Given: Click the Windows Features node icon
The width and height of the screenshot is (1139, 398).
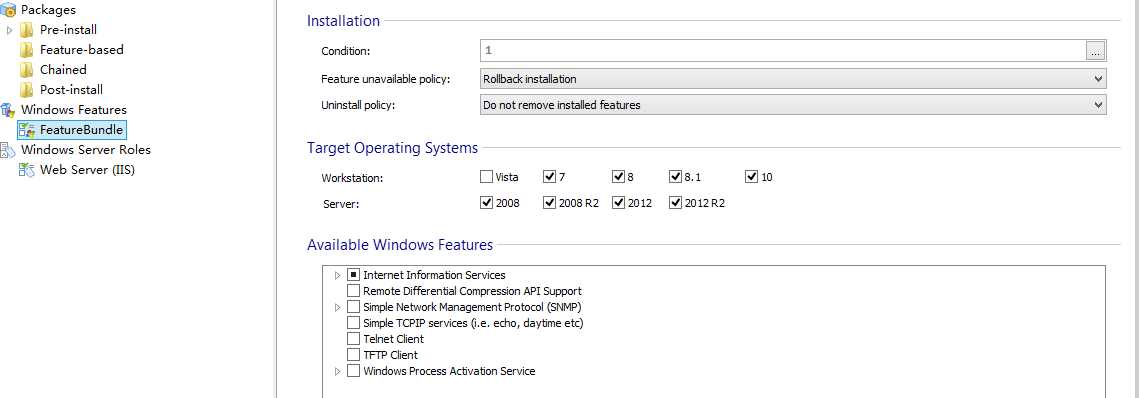Looking at the screenshot, I should pyautogui.click(x=8, y=110).
